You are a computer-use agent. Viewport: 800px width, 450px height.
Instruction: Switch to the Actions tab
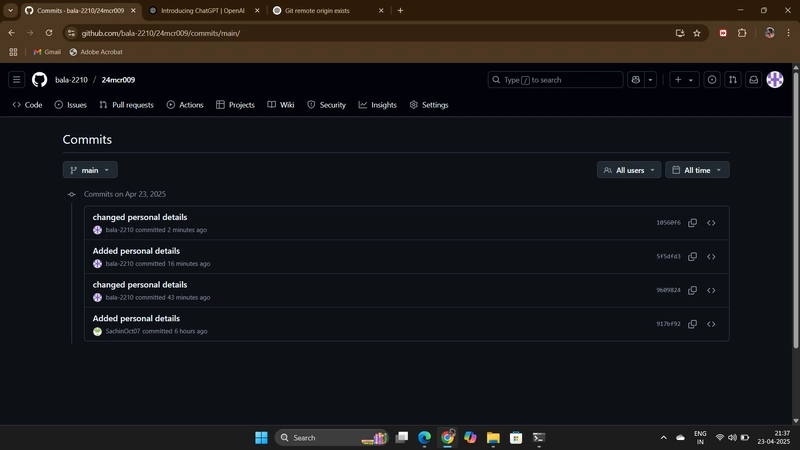185,105
